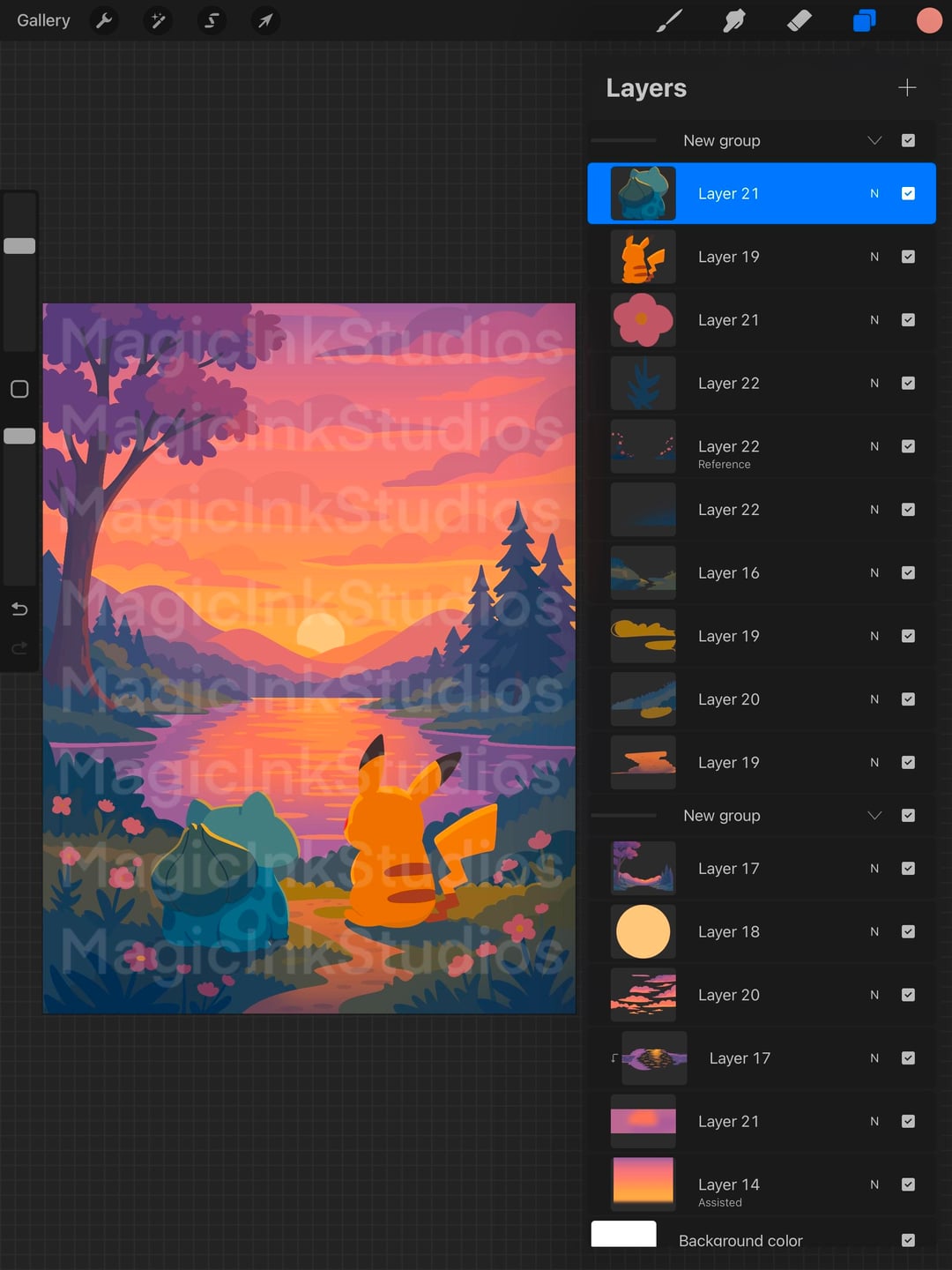Open the active color swatch
This screenshot has width=952, height=1270.
929,20
